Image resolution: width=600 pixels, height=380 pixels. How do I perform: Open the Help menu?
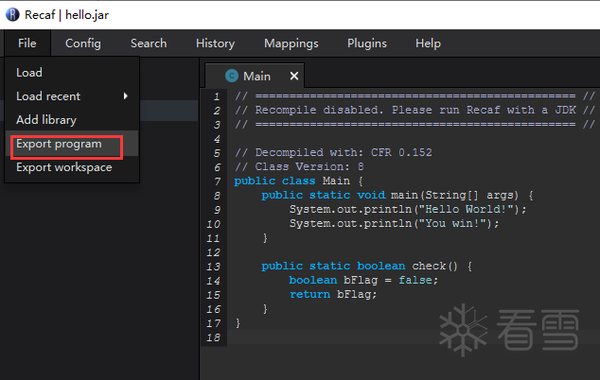428,43
